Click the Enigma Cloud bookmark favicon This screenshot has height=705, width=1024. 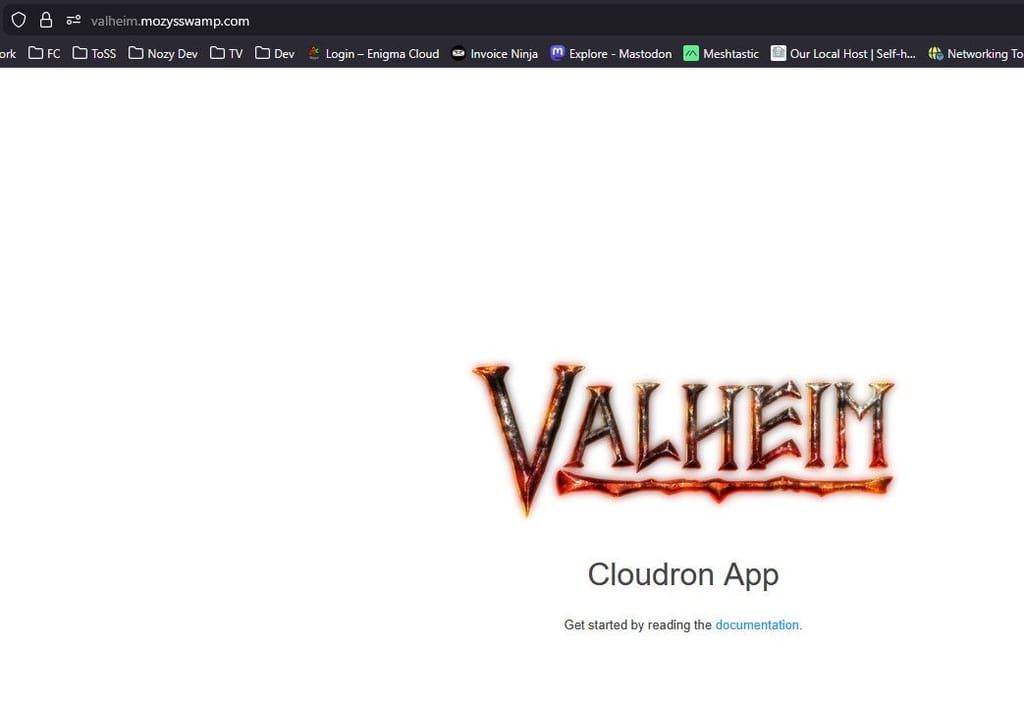(x=314, y=54)
